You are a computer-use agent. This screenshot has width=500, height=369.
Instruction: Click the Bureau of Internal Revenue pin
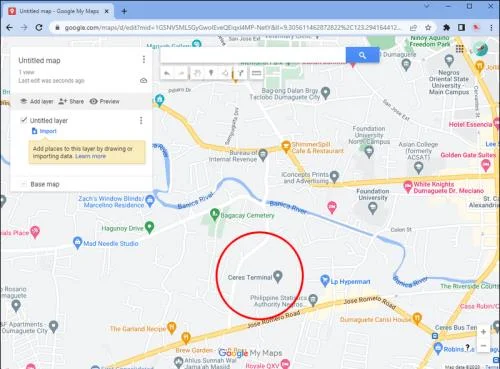(263, 155)
